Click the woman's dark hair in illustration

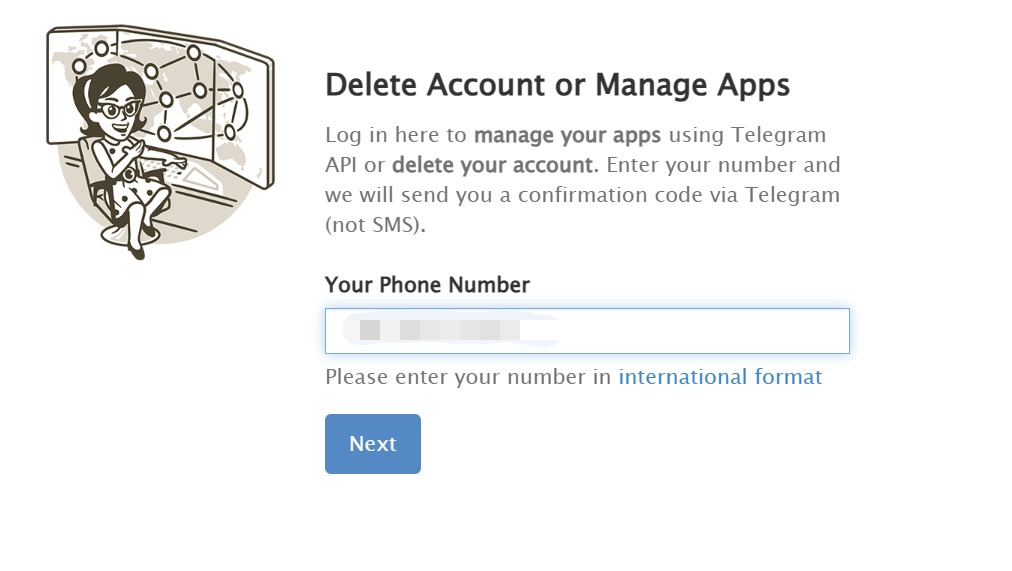[103, 85]
